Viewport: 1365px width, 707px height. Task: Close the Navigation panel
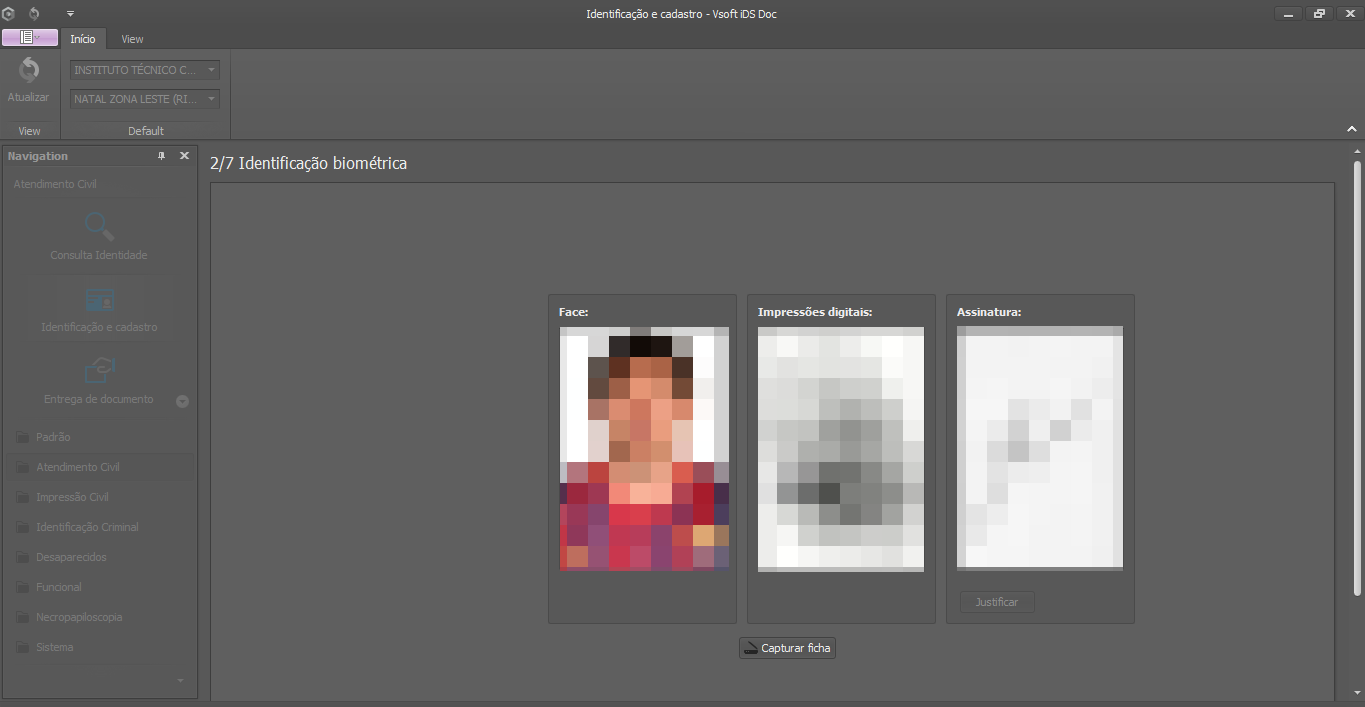[184, 156]
